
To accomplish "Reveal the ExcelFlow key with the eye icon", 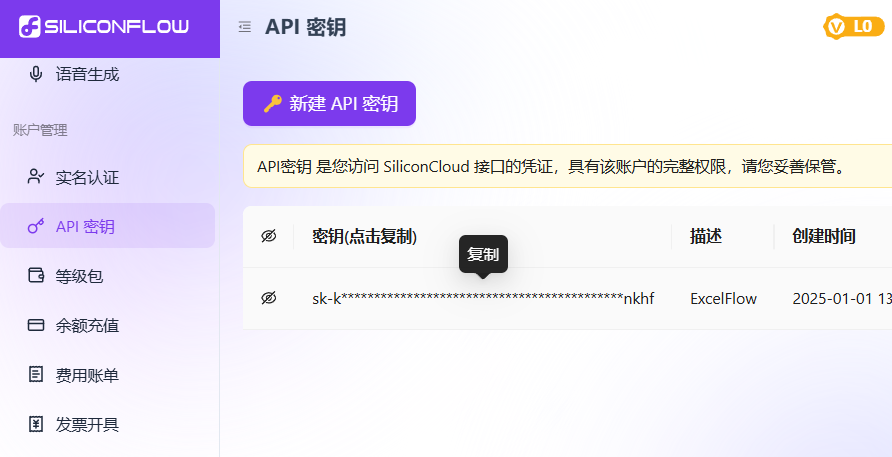I will click(x=268, y=298).
